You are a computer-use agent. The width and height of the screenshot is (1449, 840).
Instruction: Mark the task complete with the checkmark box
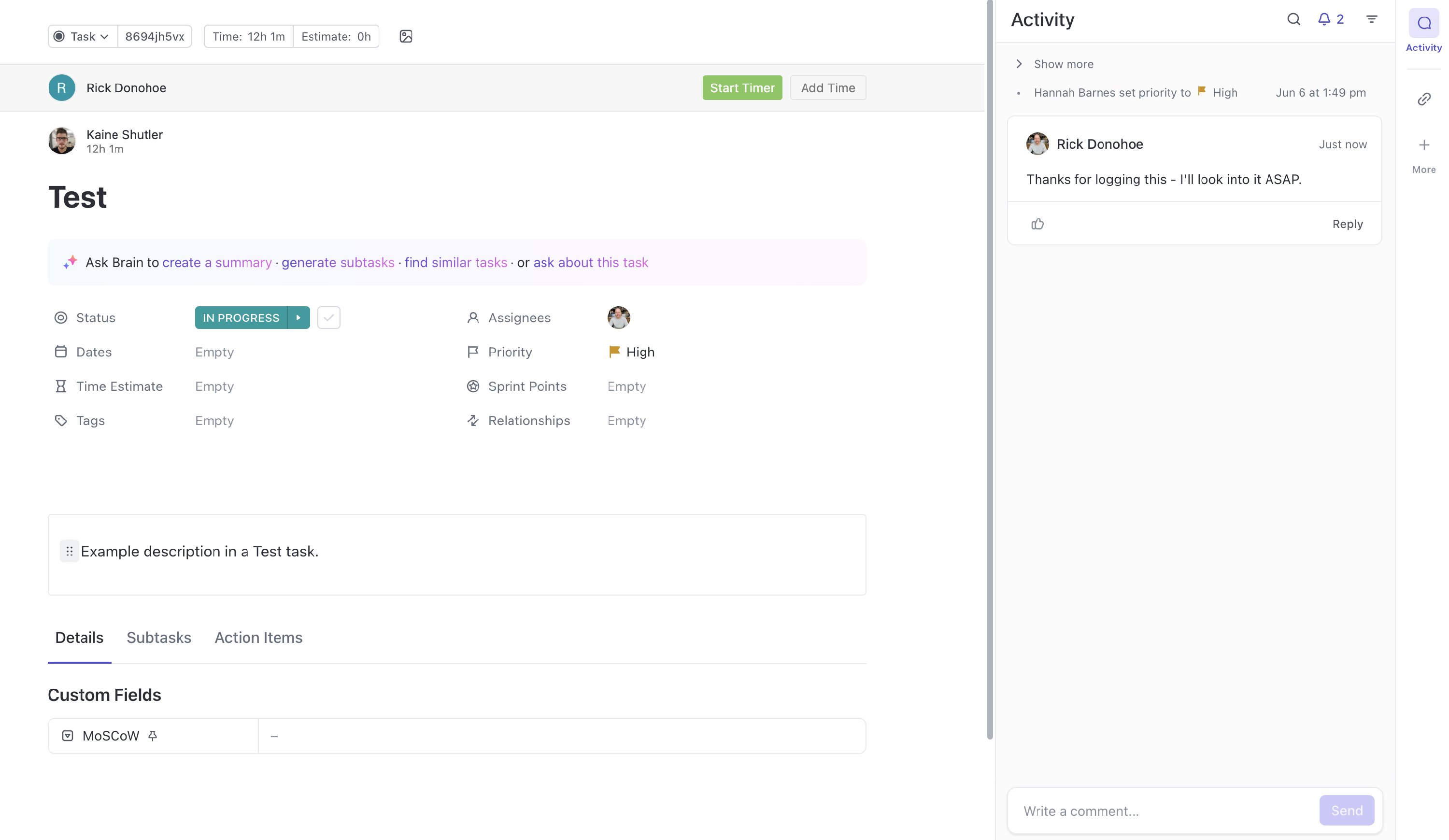pos(328,317)
